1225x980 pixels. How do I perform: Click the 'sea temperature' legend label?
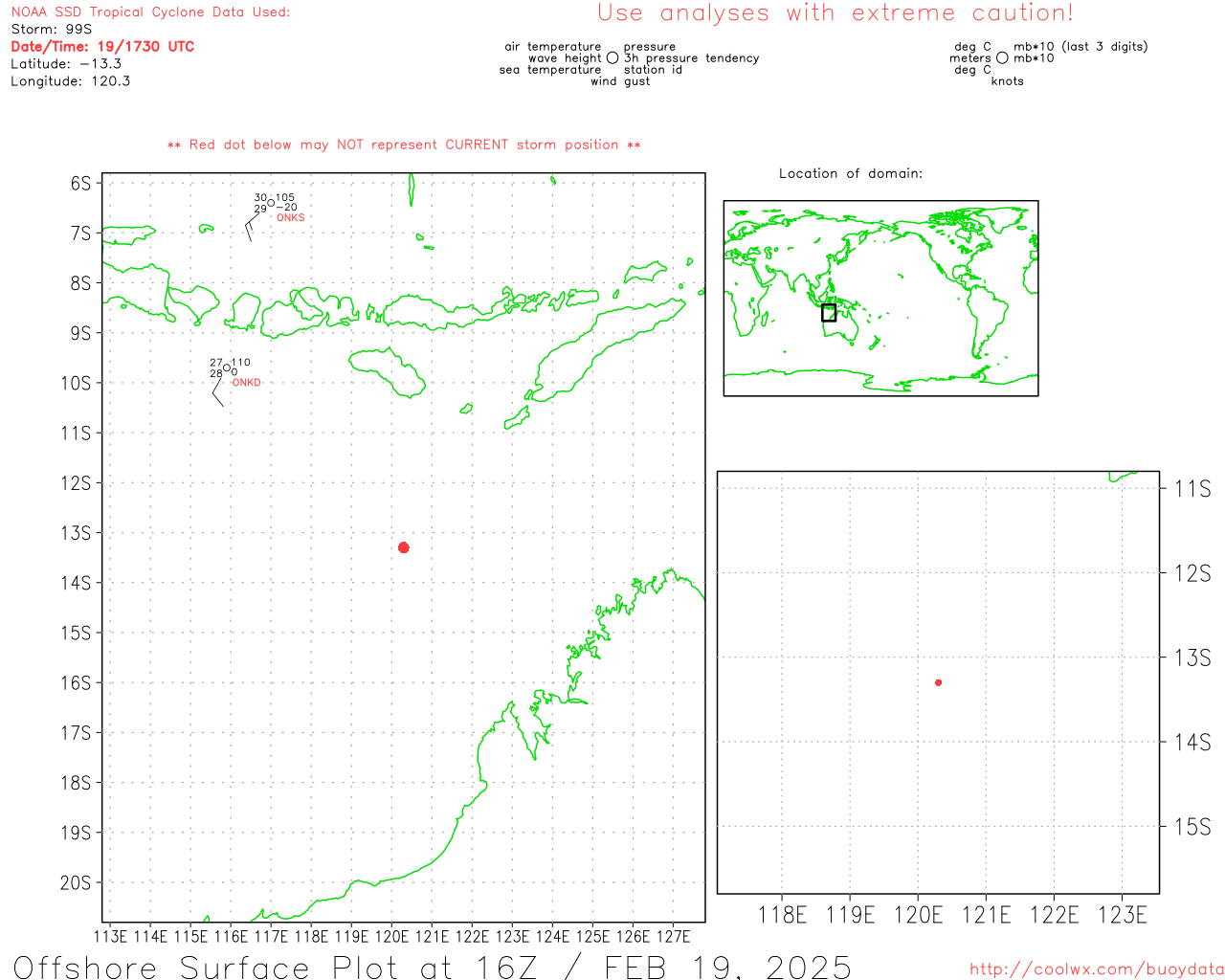[x=550, y=70]
